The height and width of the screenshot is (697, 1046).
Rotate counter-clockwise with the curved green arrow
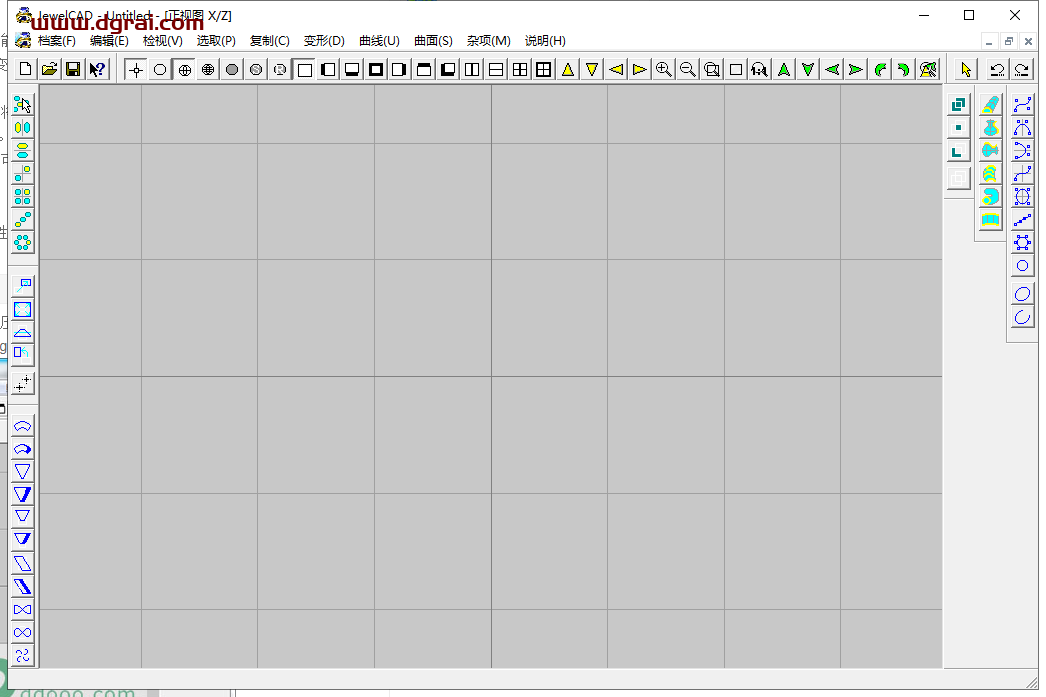pos(880,69)
